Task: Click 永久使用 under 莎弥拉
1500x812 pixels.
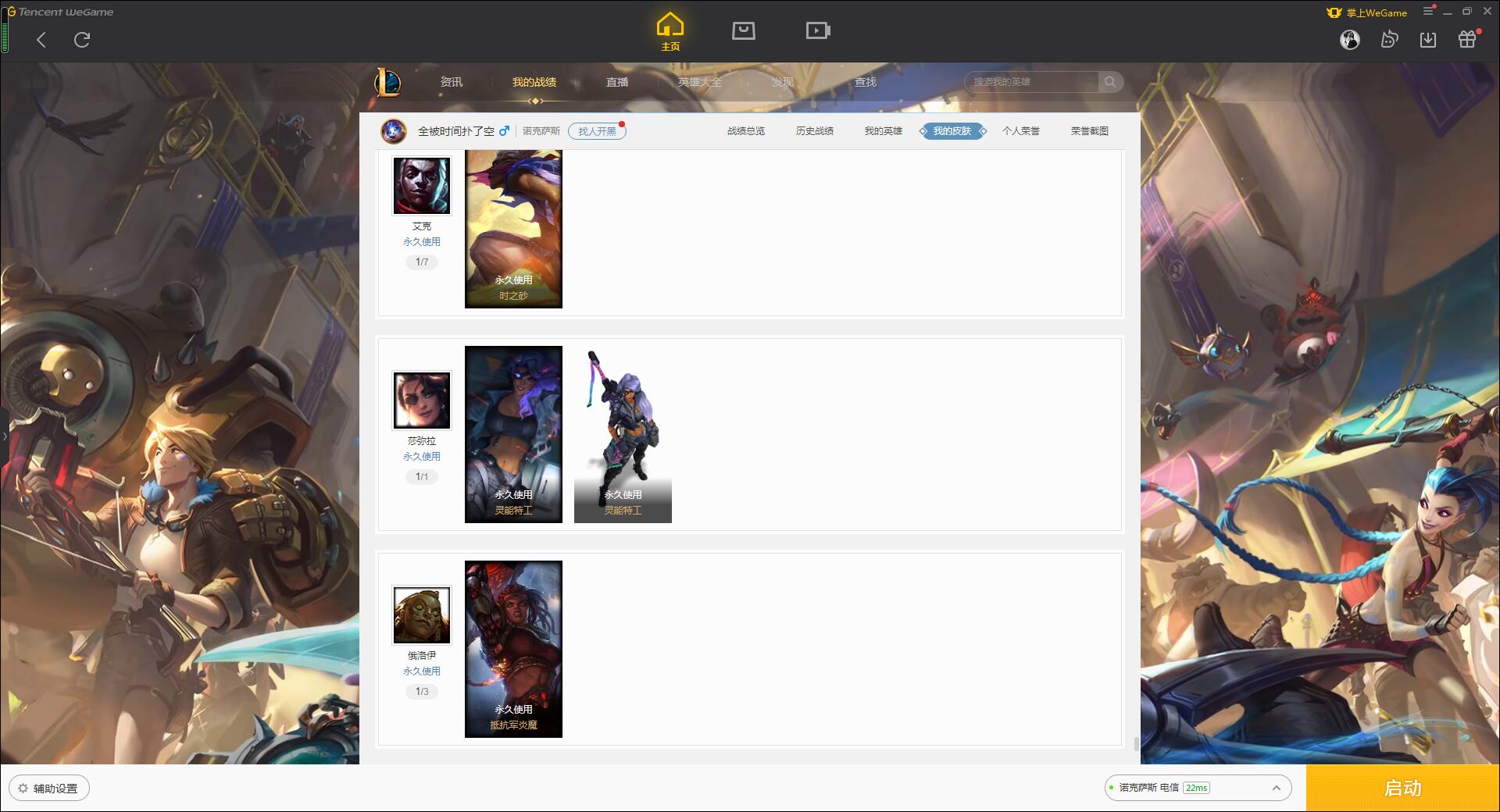Action: click(422, 457)
